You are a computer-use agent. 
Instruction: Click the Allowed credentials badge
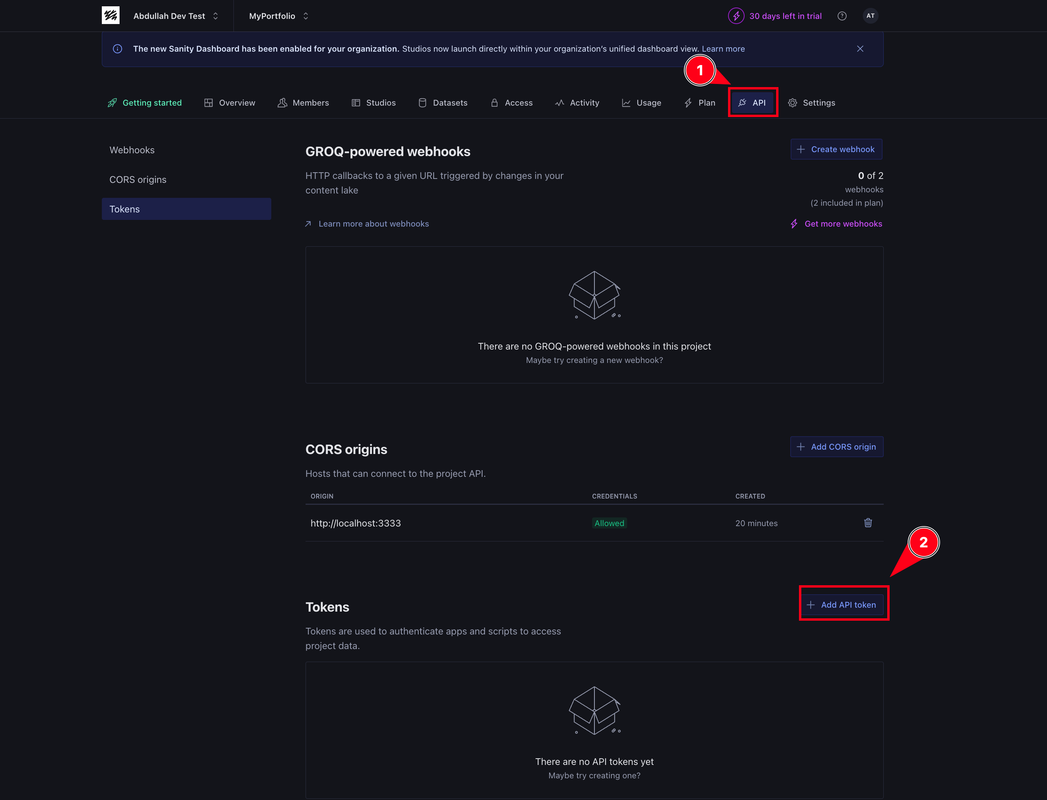(x=609, y=523)
